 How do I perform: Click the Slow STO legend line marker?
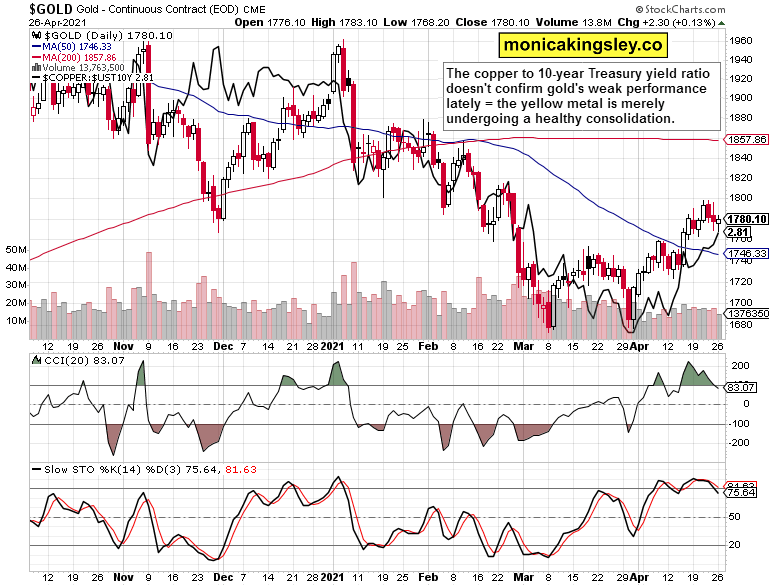36,467
